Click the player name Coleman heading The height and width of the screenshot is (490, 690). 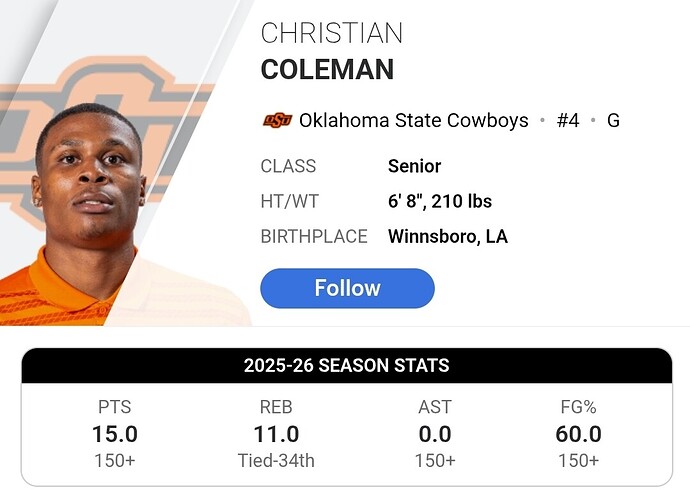(327, 70)
